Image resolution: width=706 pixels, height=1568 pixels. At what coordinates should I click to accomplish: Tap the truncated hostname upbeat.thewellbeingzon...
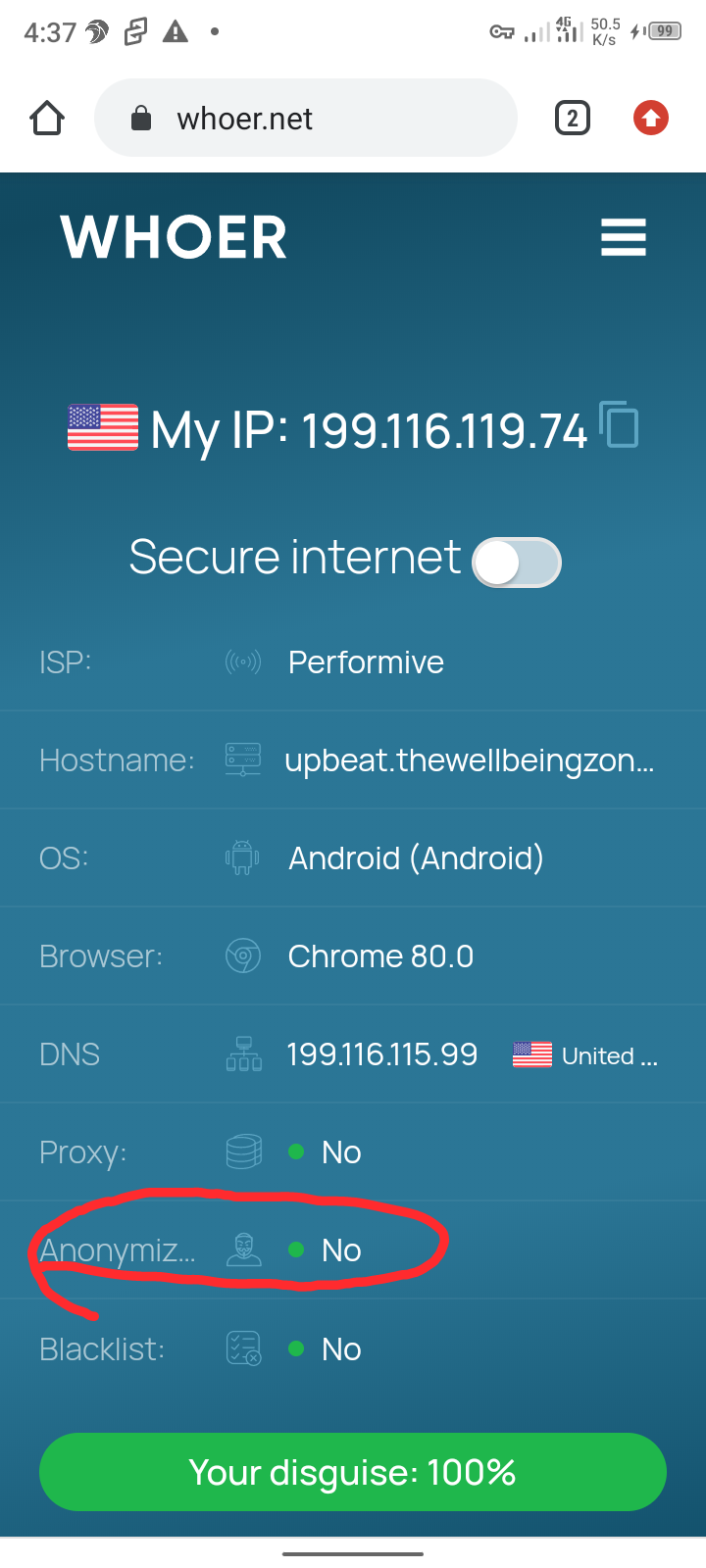tap(469, 760)
